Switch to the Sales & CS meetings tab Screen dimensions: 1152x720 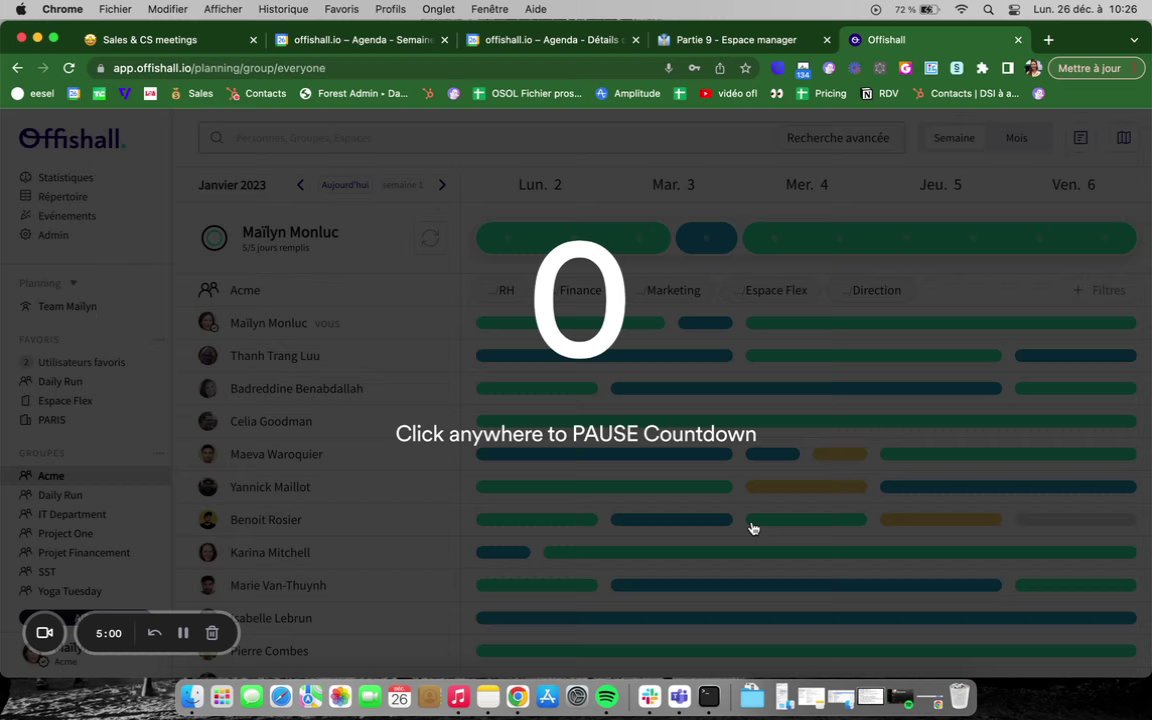tap(170, 40)
